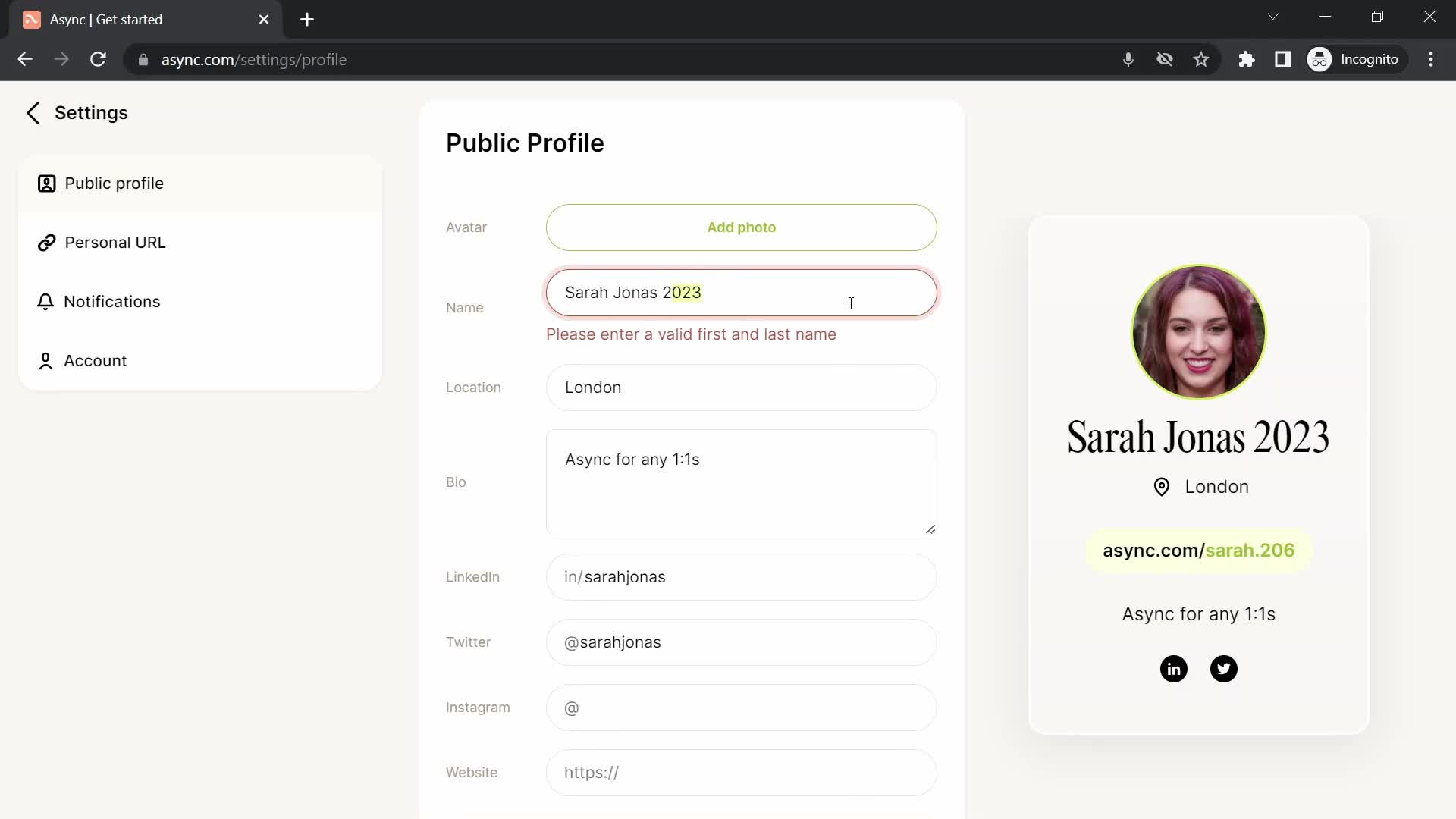Open the Public profile settings section
The height and width of the screenshot is (819, 1456).
tap(200, 184)
